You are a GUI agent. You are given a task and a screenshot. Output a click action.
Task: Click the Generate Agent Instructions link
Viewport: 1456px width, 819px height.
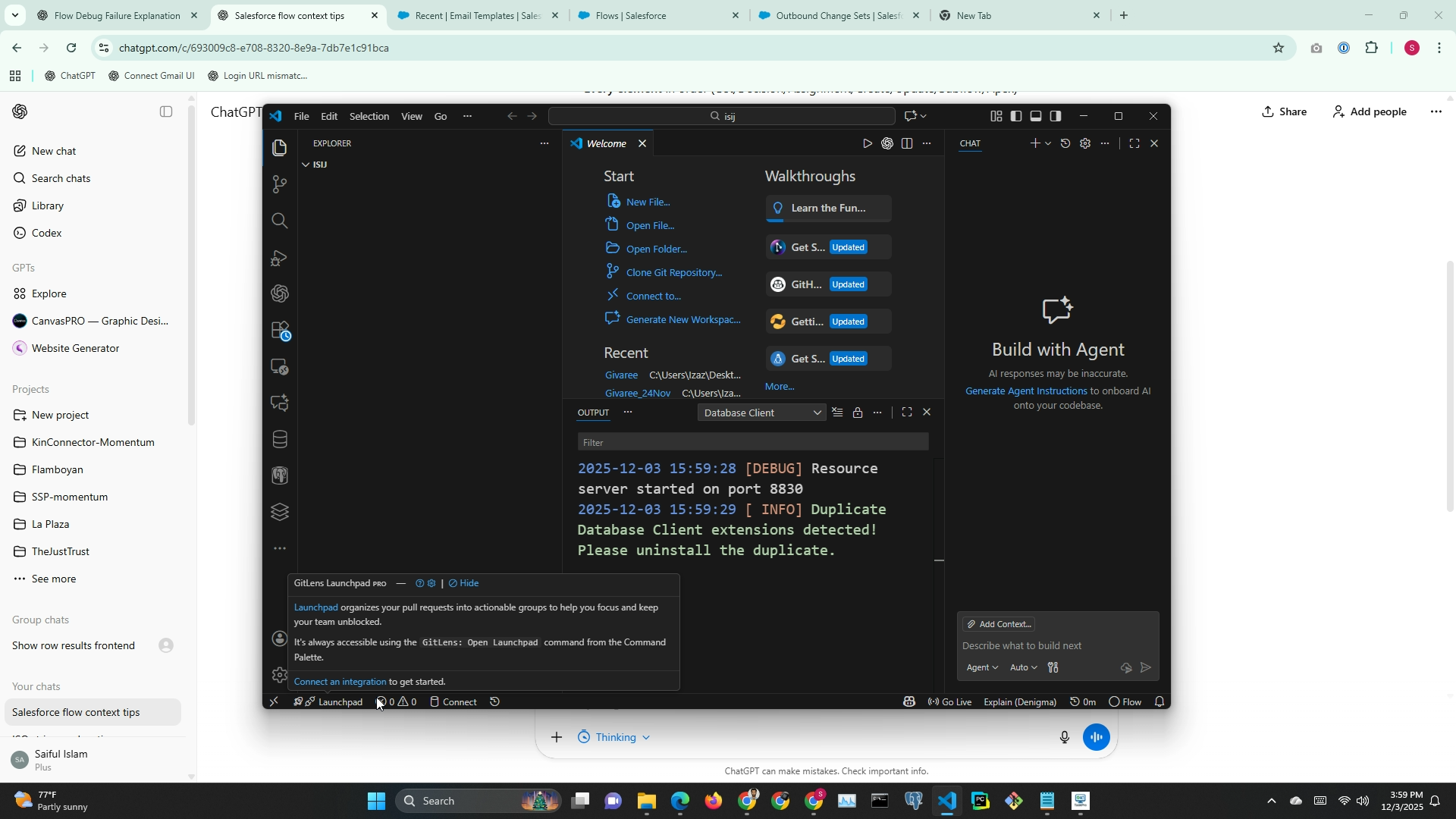coord(1025,391)
